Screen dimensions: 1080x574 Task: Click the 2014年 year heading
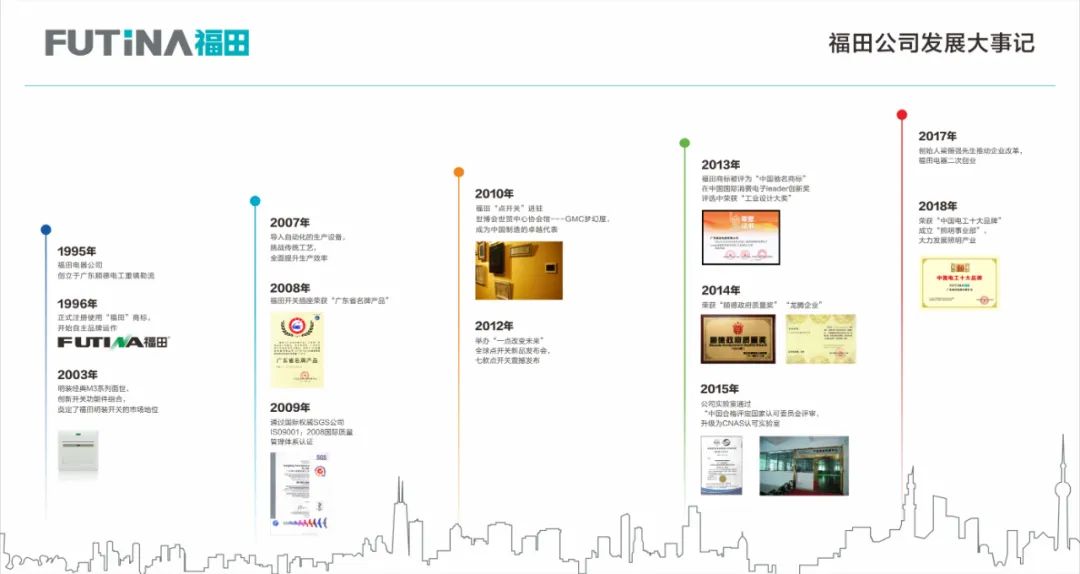point(720,290)
